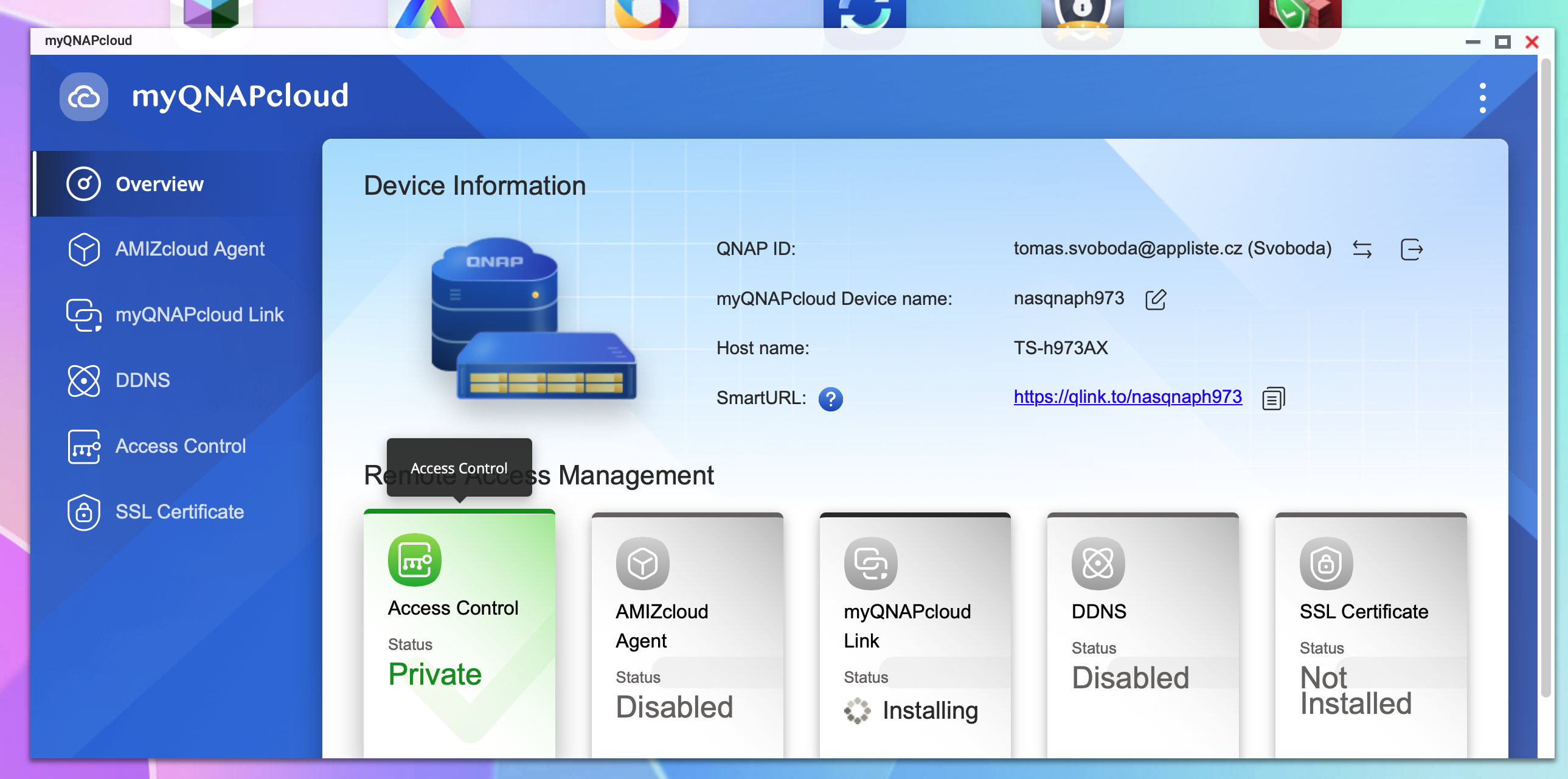Go to myQNAPcloud Link sidebar item

[x=199, y=315]
